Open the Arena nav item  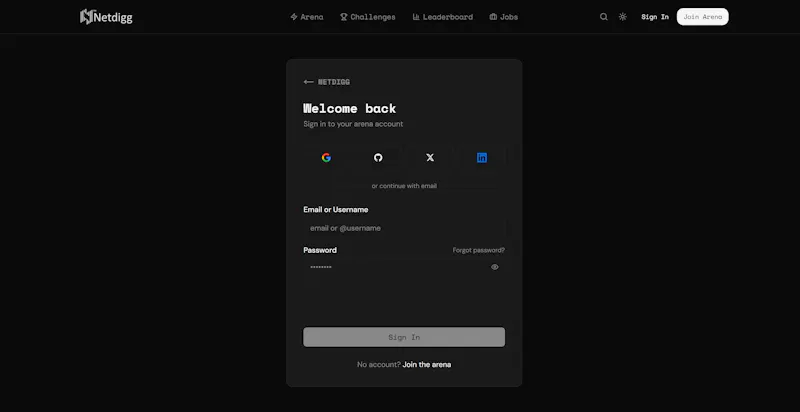coord(307,17)
